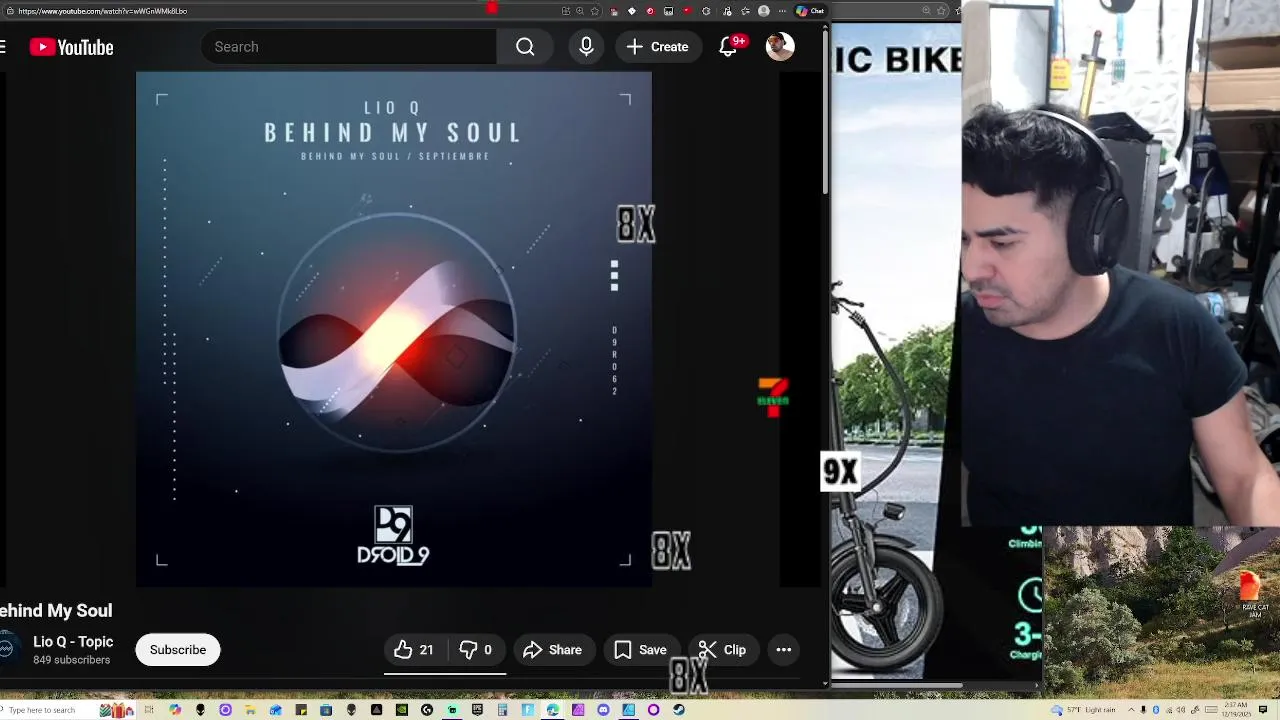Subscribe to Lio Q - Topic
The width and height of the screenshot is (1280, 720).
(x=178, y=650)
